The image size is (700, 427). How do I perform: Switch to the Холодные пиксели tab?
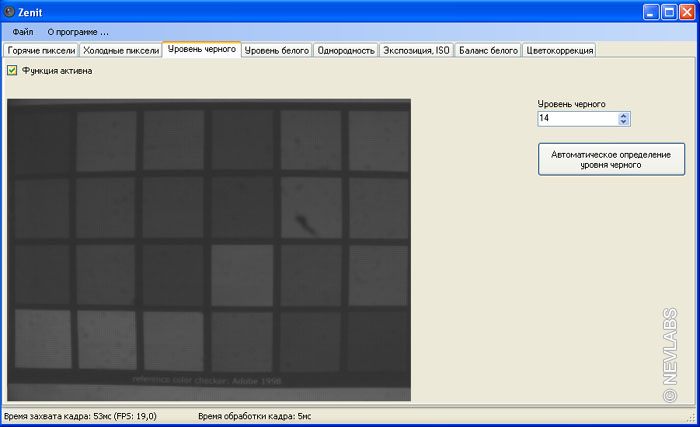[120, 50]
